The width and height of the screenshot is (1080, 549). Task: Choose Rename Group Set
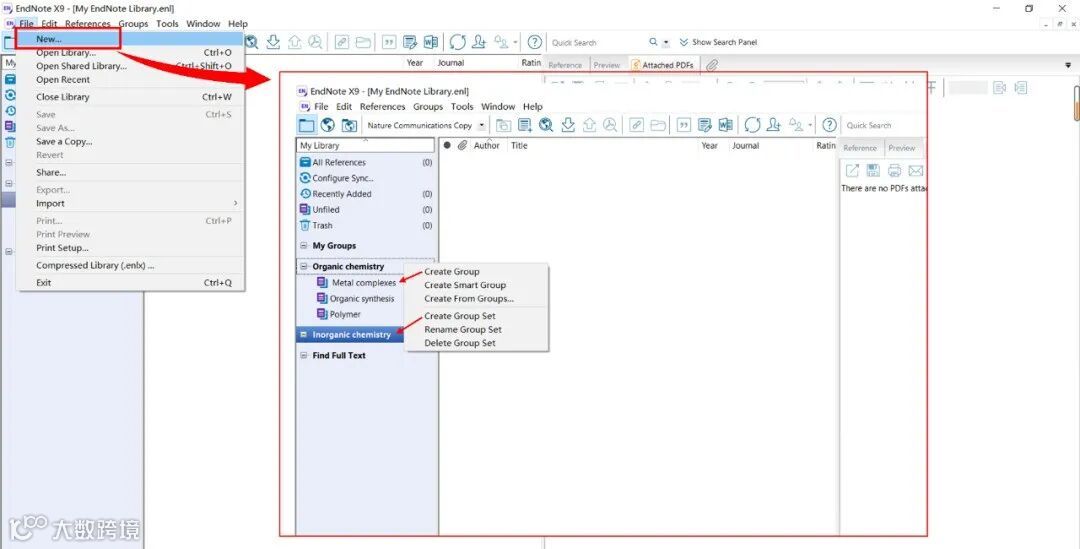pyautogui.click(x=463, y=330)
